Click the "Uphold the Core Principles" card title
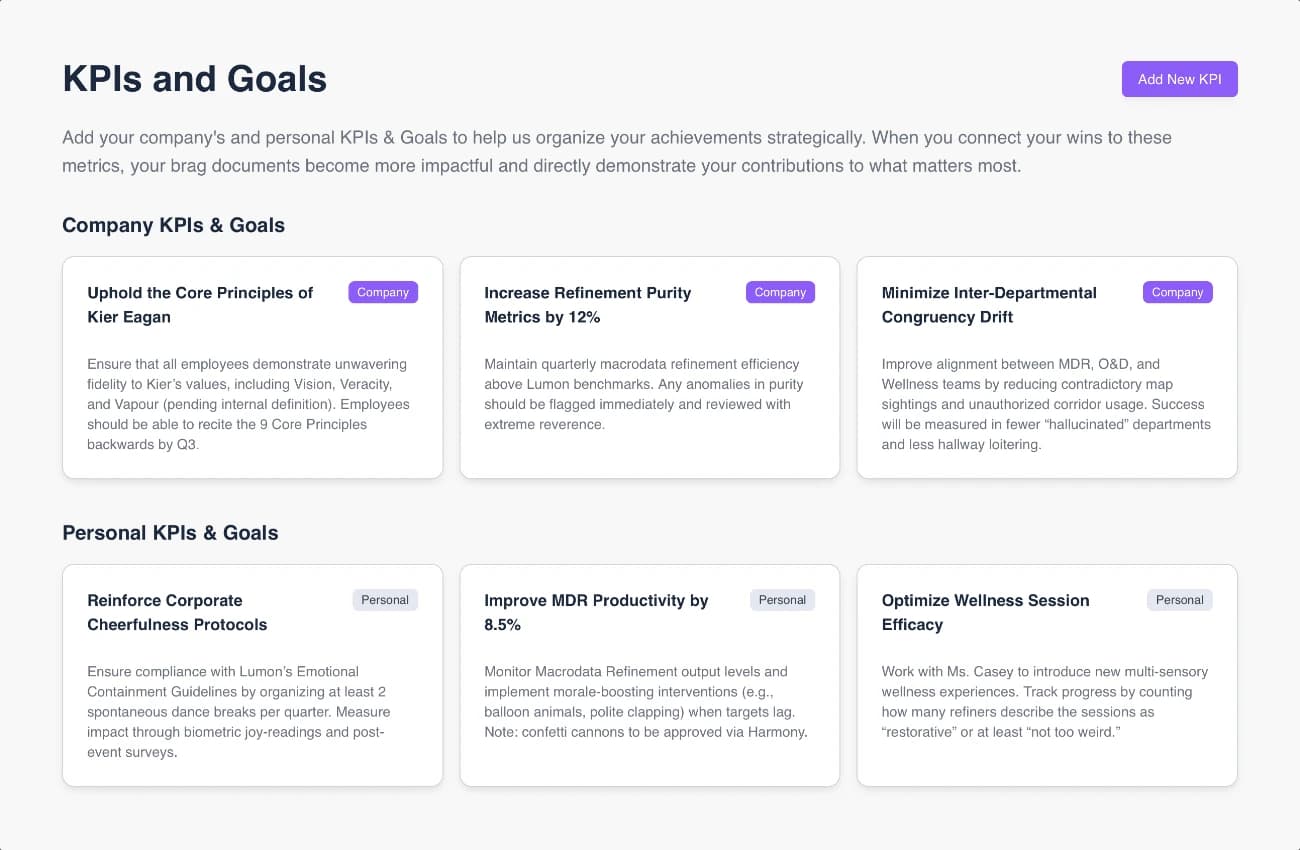 click(x=199, y=305)
